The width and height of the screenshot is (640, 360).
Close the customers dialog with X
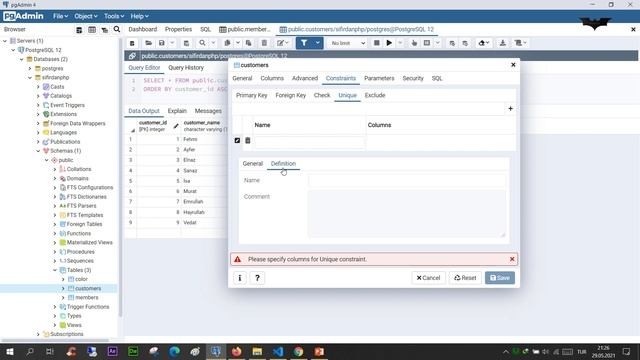[x=513, y=65]
